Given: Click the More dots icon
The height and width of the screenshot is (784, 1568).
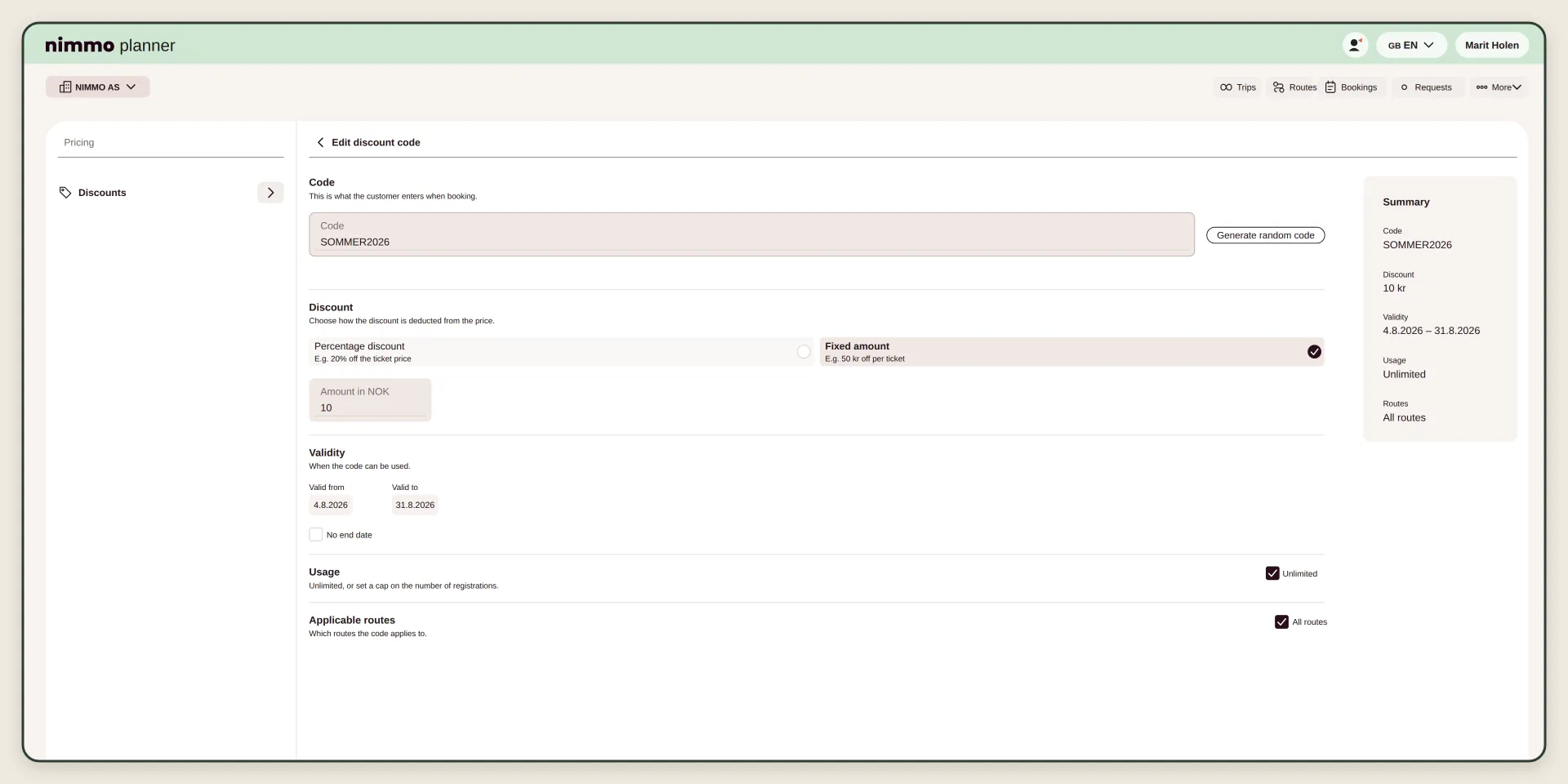Looking at the screenshot, I should tap(1481, 87).
